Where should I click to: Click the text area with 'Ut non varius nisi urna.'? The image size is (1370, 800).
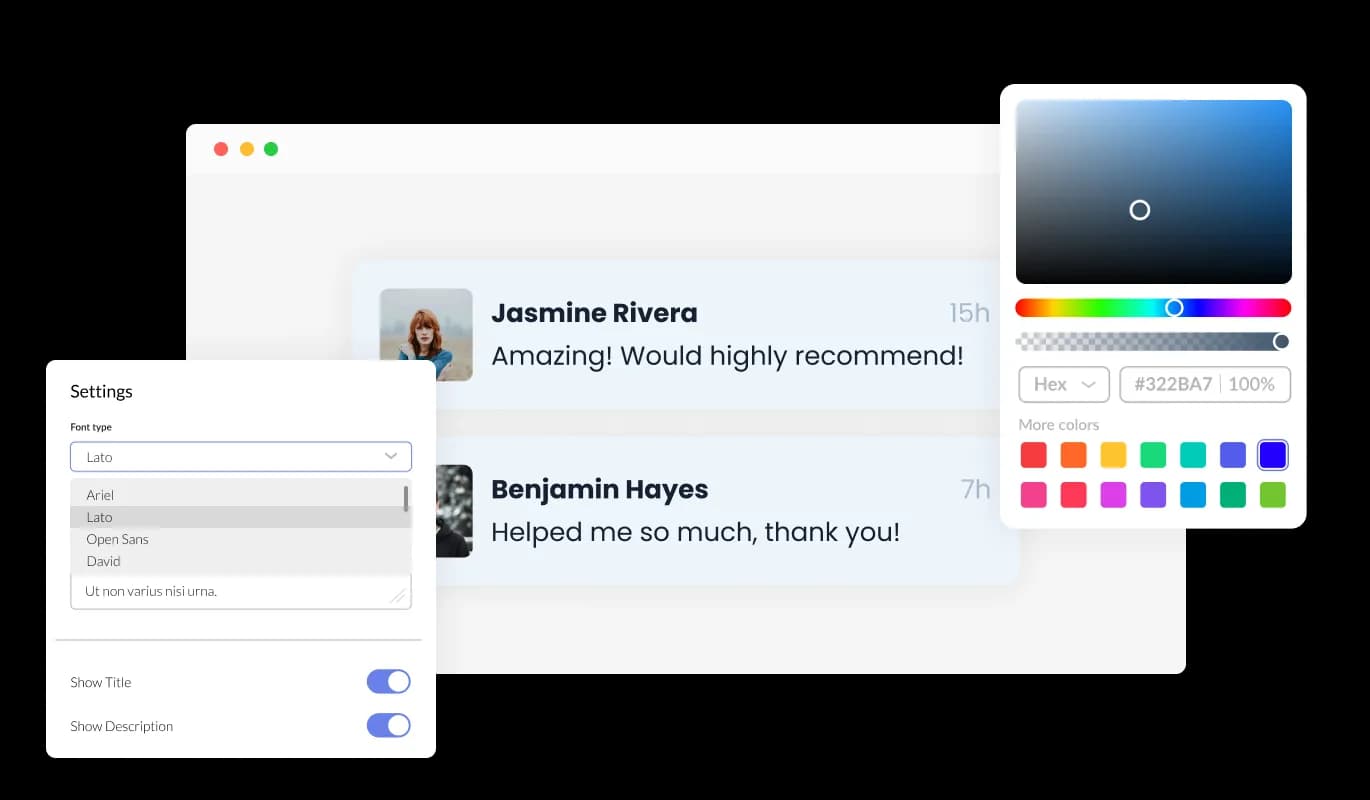[x=241, y=591]
